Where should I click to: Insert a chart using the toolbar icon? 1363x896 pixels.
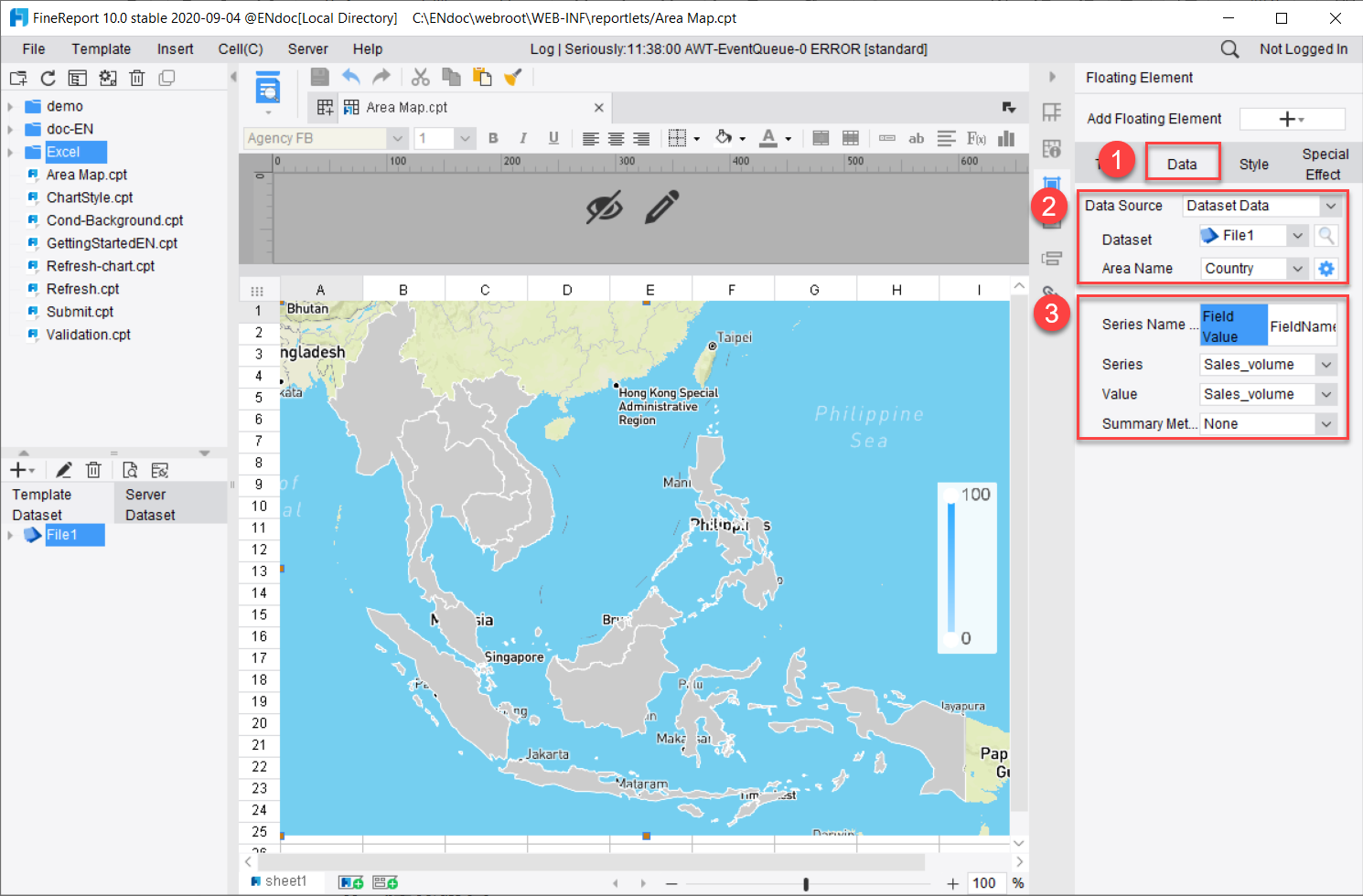tap(1007, 137)
